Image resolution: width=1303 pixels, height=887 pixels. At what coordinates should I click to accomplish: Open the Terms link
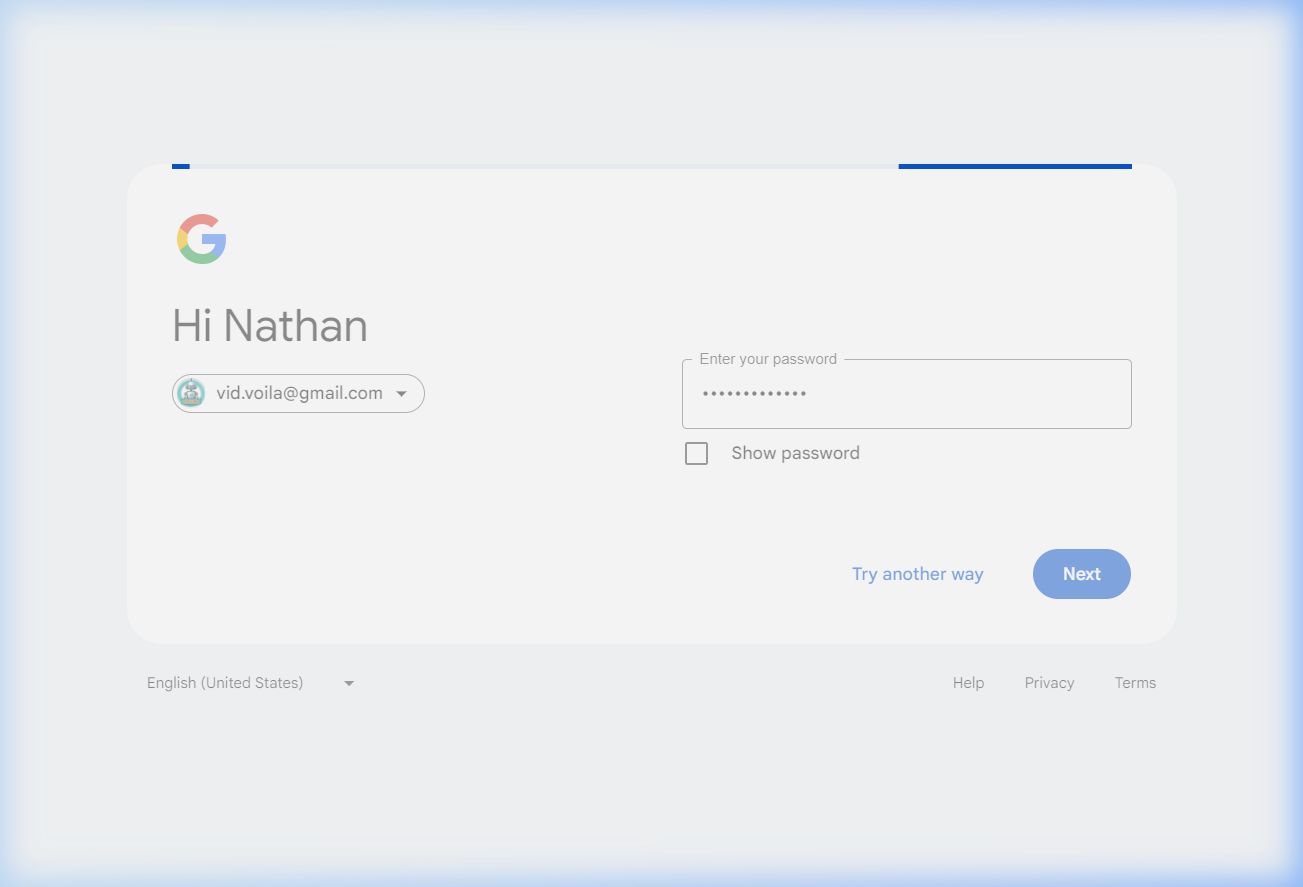[x=1135, y=683]
